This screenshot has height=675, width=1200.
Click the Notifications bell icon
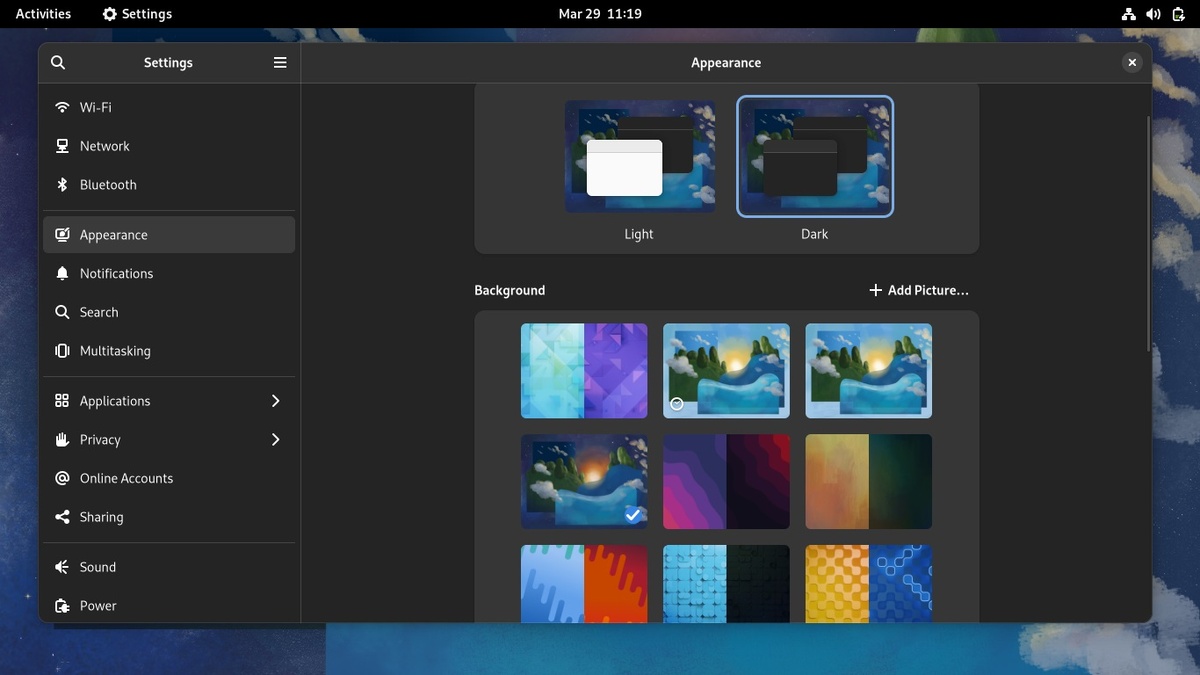[x=61, y=273]
